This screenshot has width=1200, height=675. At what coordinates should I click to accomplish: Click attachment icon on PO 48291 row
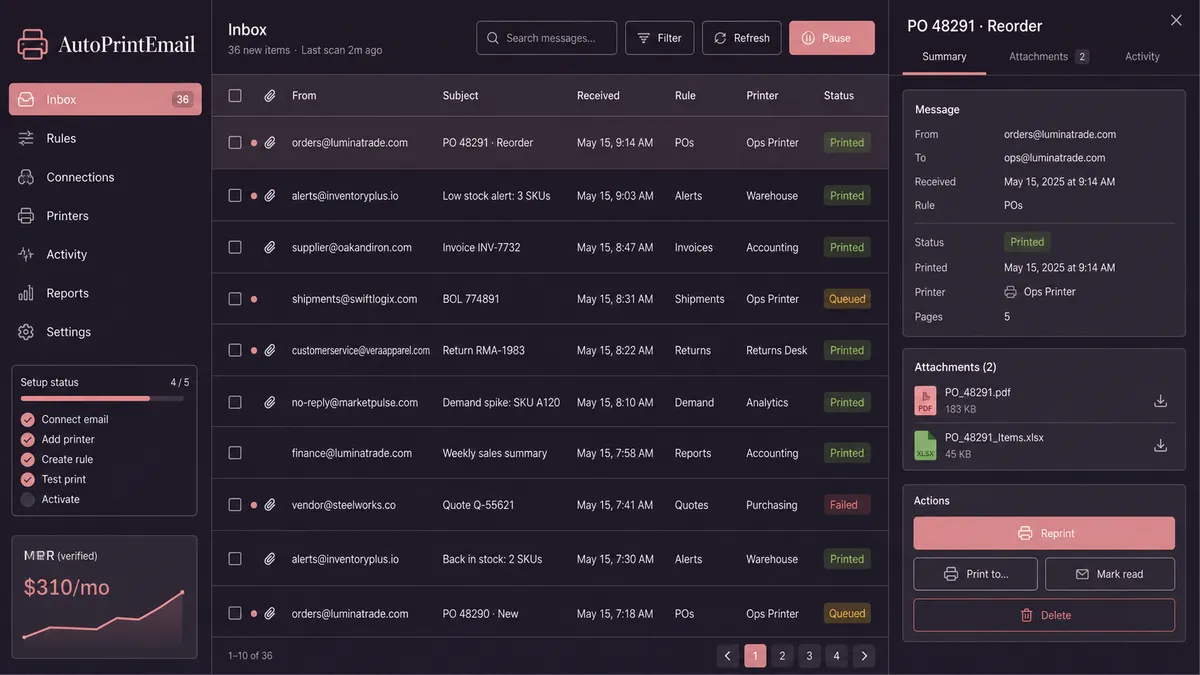(x=270, y=143)
